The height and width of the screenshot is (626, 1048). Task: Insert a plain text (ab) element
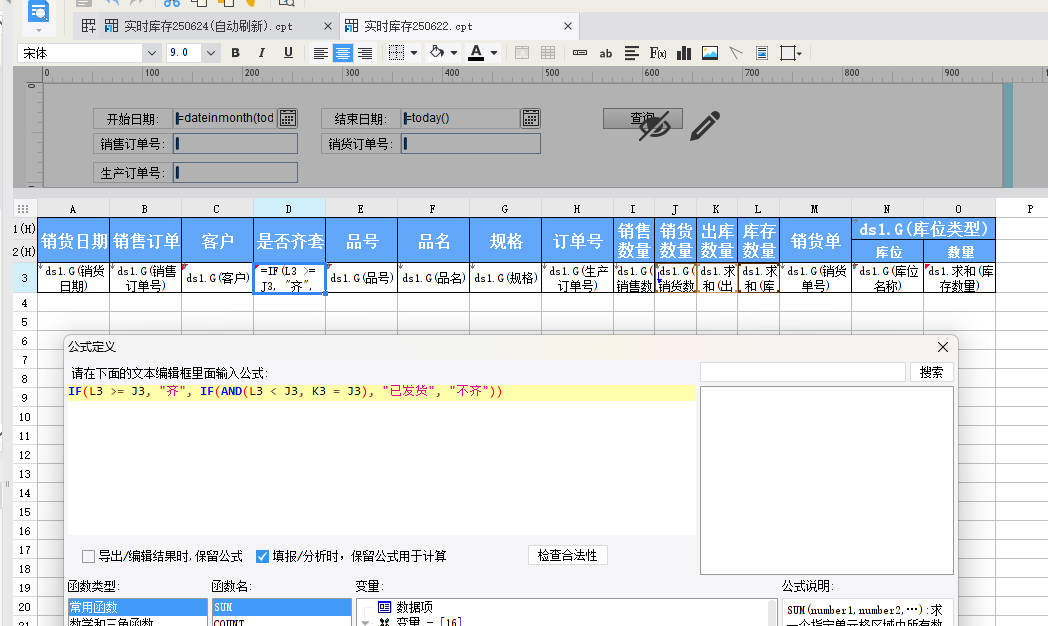[606, 53]
